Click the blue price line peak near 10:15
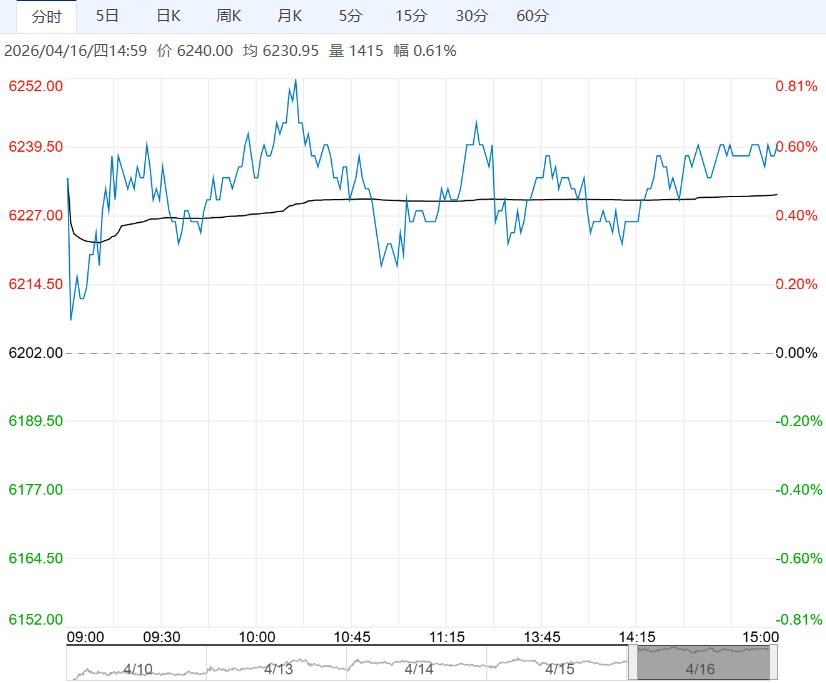Viewport: 826px width, 683px height. 295,80
